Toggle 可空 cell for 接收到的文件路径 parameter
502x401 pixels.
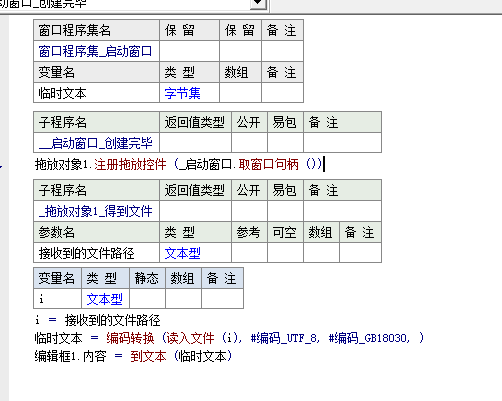(x=285, y=253)
